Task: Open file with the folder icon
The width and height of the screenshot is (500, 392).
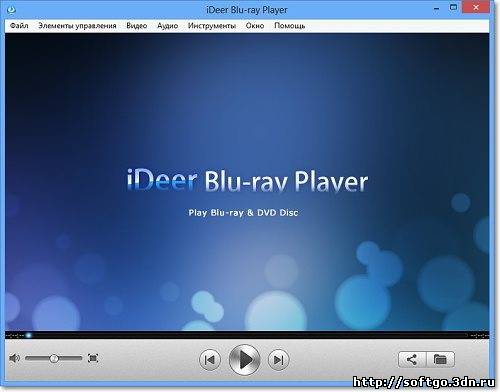Action: 440,359
